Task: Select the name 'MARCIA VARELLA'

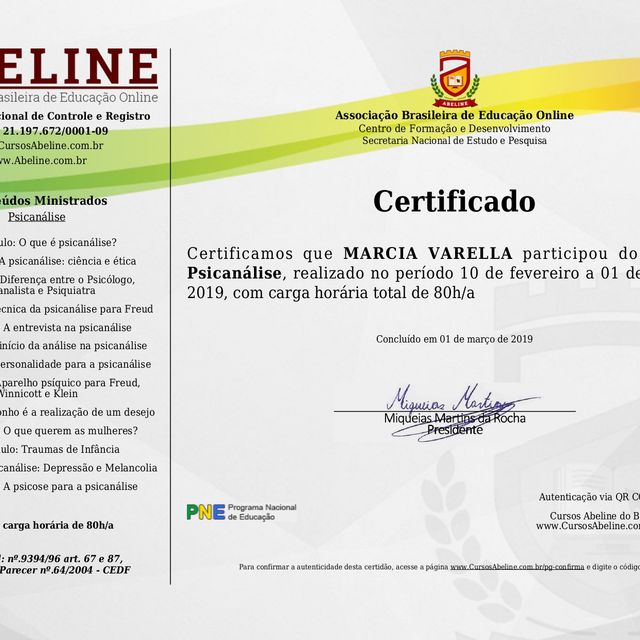Action: 428,253
